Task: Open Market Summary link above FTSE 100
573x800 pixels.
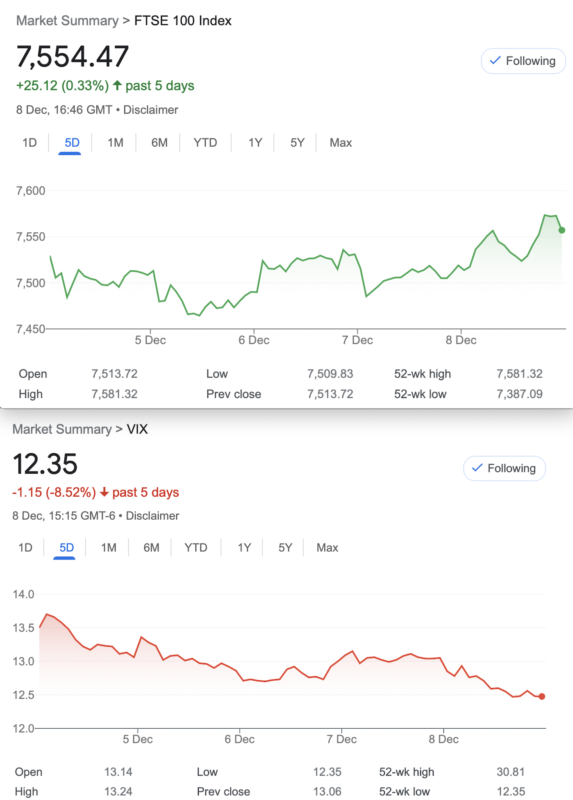Action: [67, 21]
